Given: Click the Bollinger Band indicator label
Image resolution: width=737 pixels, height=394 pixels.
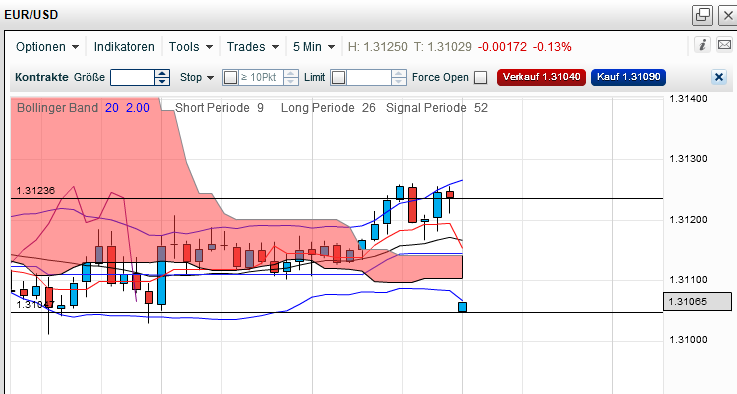Looking at the screenshot, I should (57, 108).
